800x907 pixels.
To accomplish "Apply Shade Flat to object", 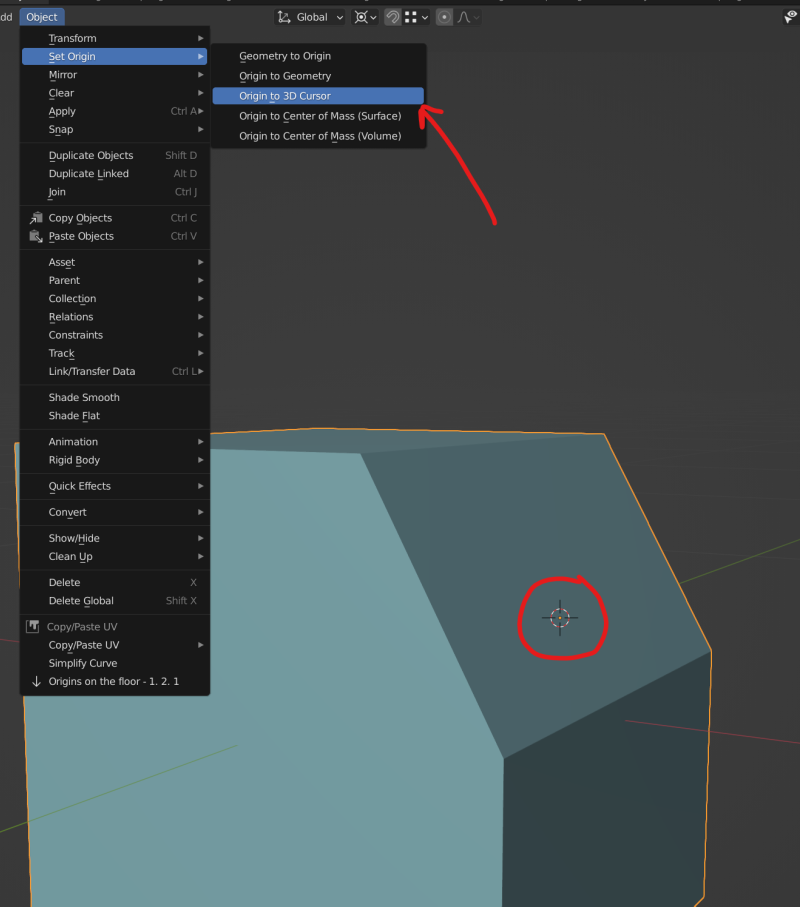I will (x=115, y=415).
